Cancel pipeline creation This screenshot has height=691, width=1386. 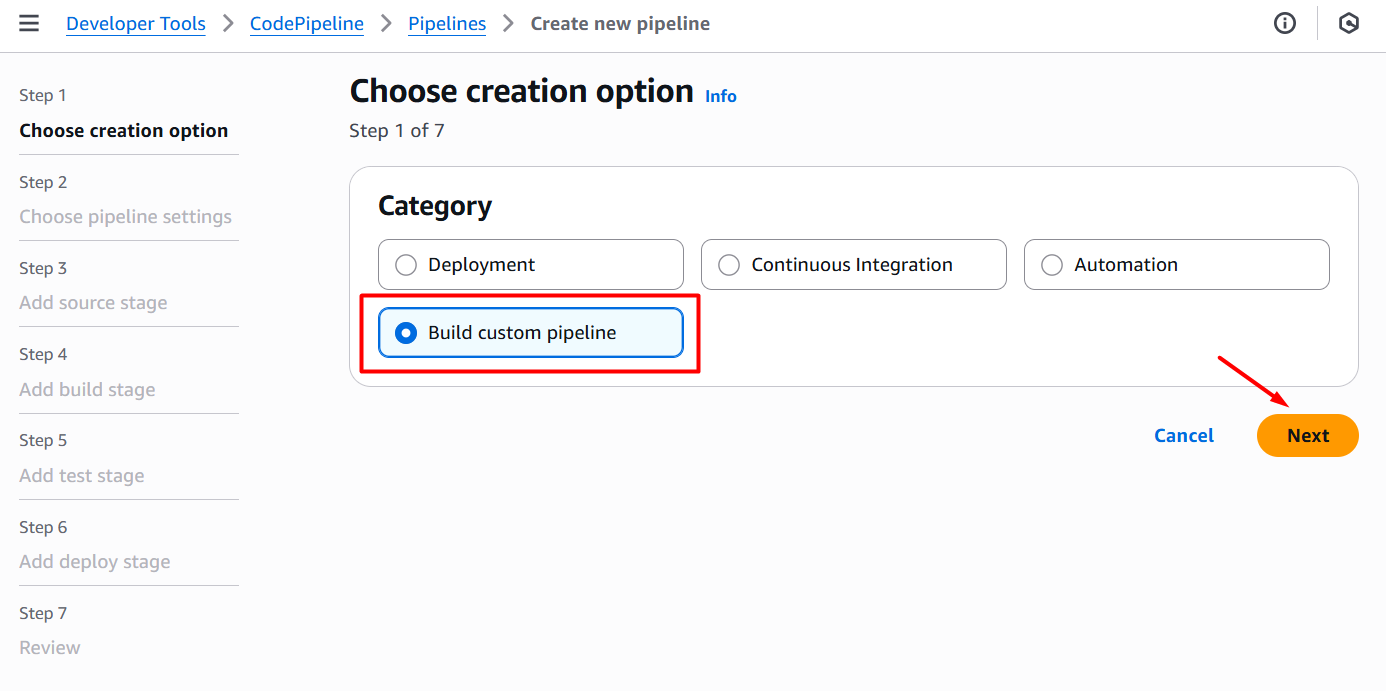[1183, 436]
